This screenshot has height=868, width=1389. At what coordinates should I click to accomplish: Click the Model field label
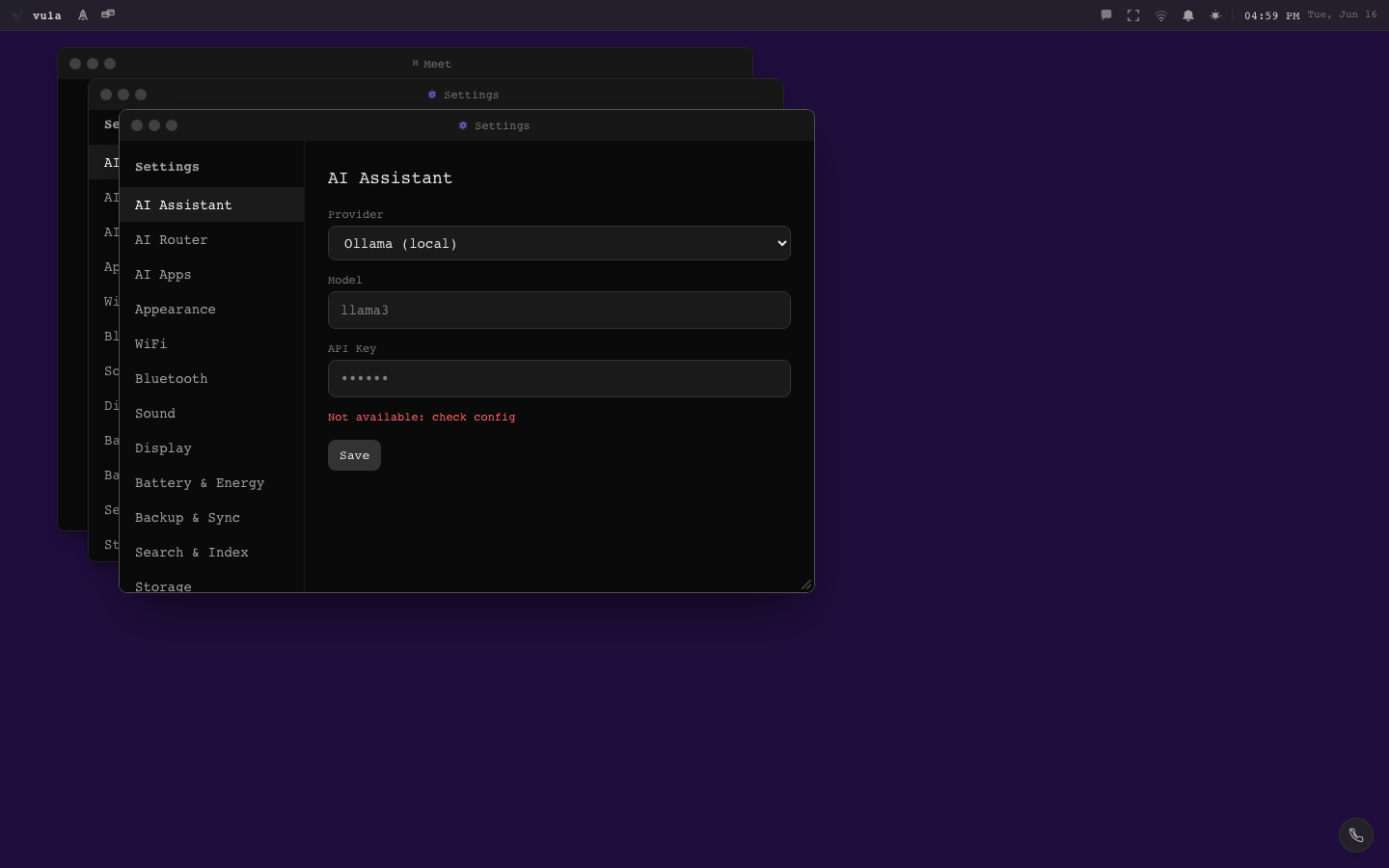coord(344,280)
